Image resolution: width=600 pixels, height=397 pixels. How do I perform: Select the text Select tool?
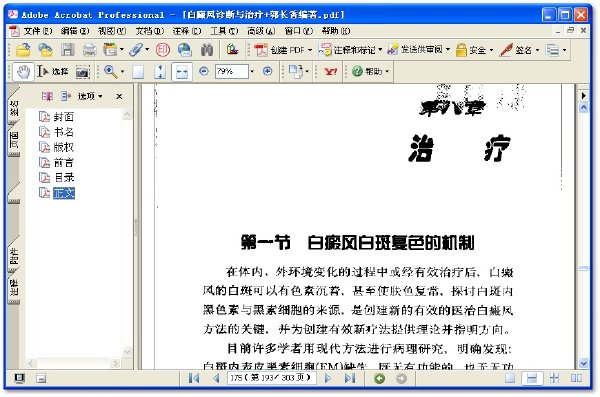[x=53, y=72]
